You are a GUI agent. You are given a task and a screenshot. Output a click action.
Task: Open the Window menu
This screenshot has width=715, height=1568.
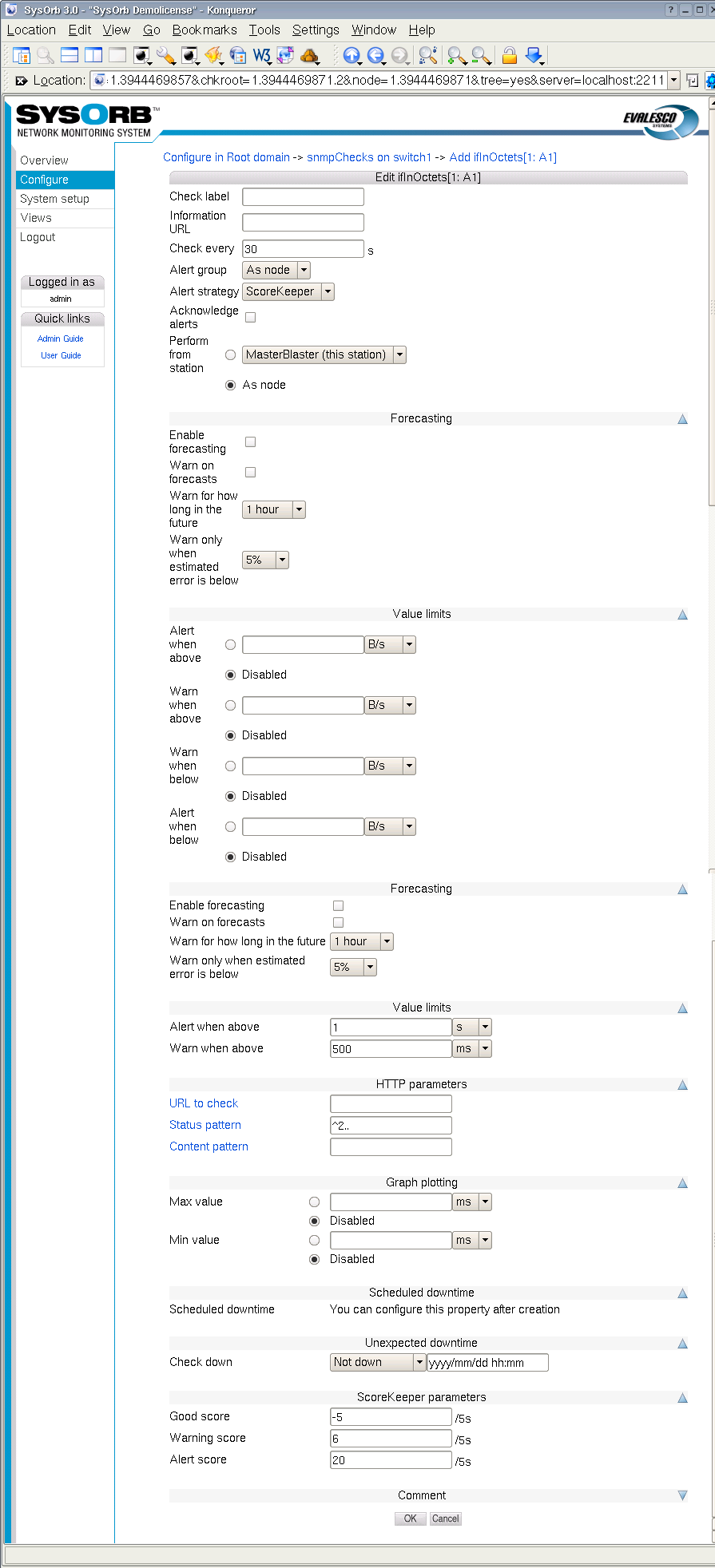374,30
